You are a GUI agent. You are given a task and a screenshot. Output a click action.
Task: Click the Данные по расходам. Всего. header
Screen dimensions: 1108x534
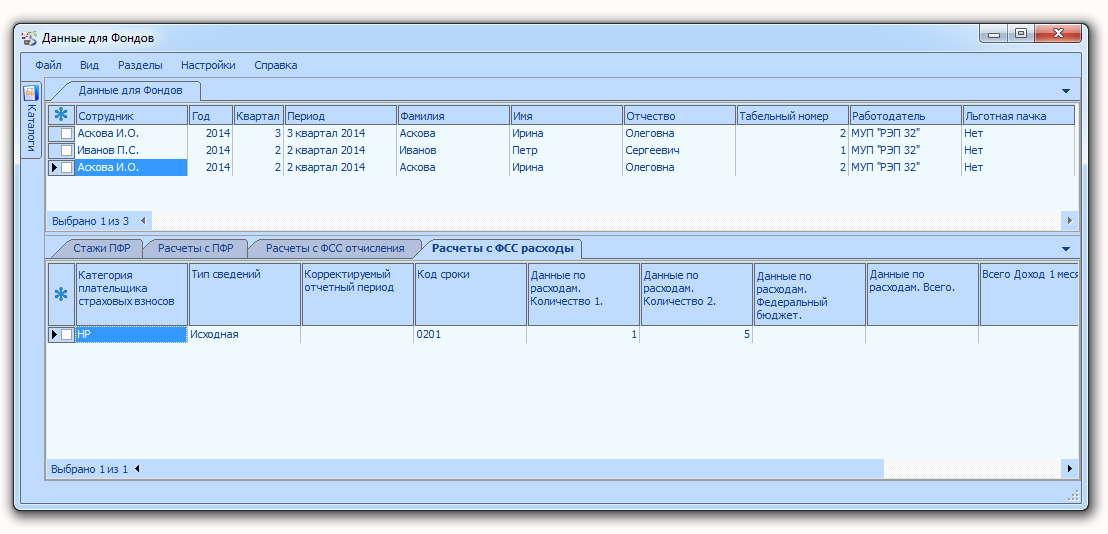point(923,295)
